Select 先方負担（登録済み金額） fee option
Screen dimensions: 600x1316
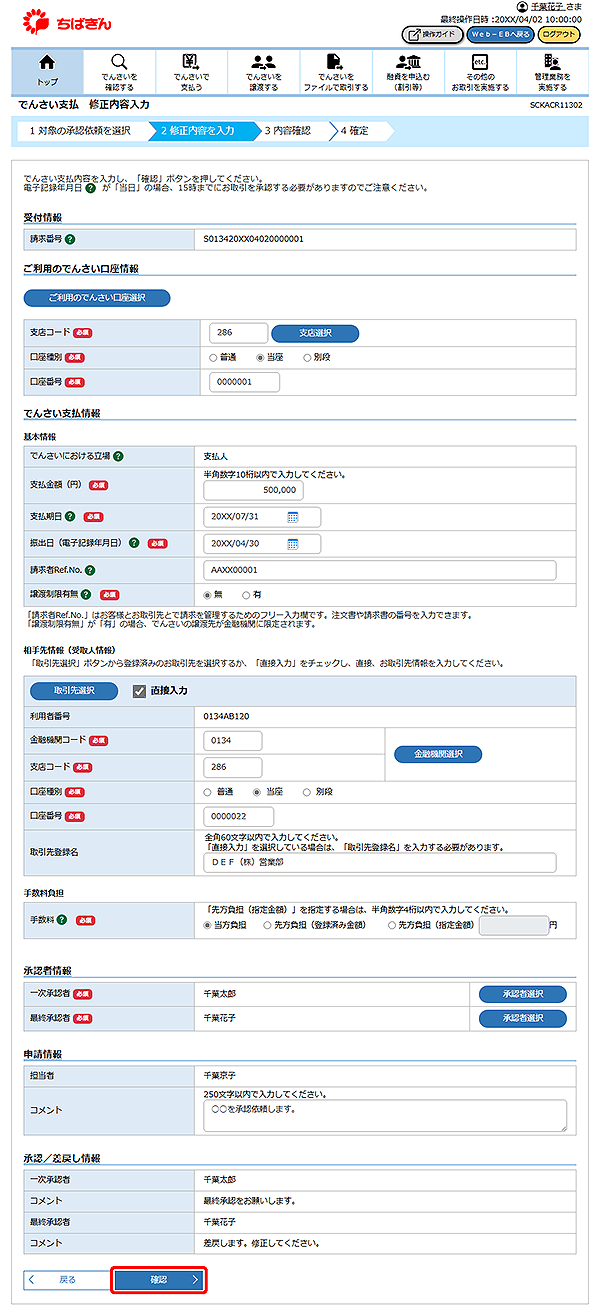click(x=267, y=926)
